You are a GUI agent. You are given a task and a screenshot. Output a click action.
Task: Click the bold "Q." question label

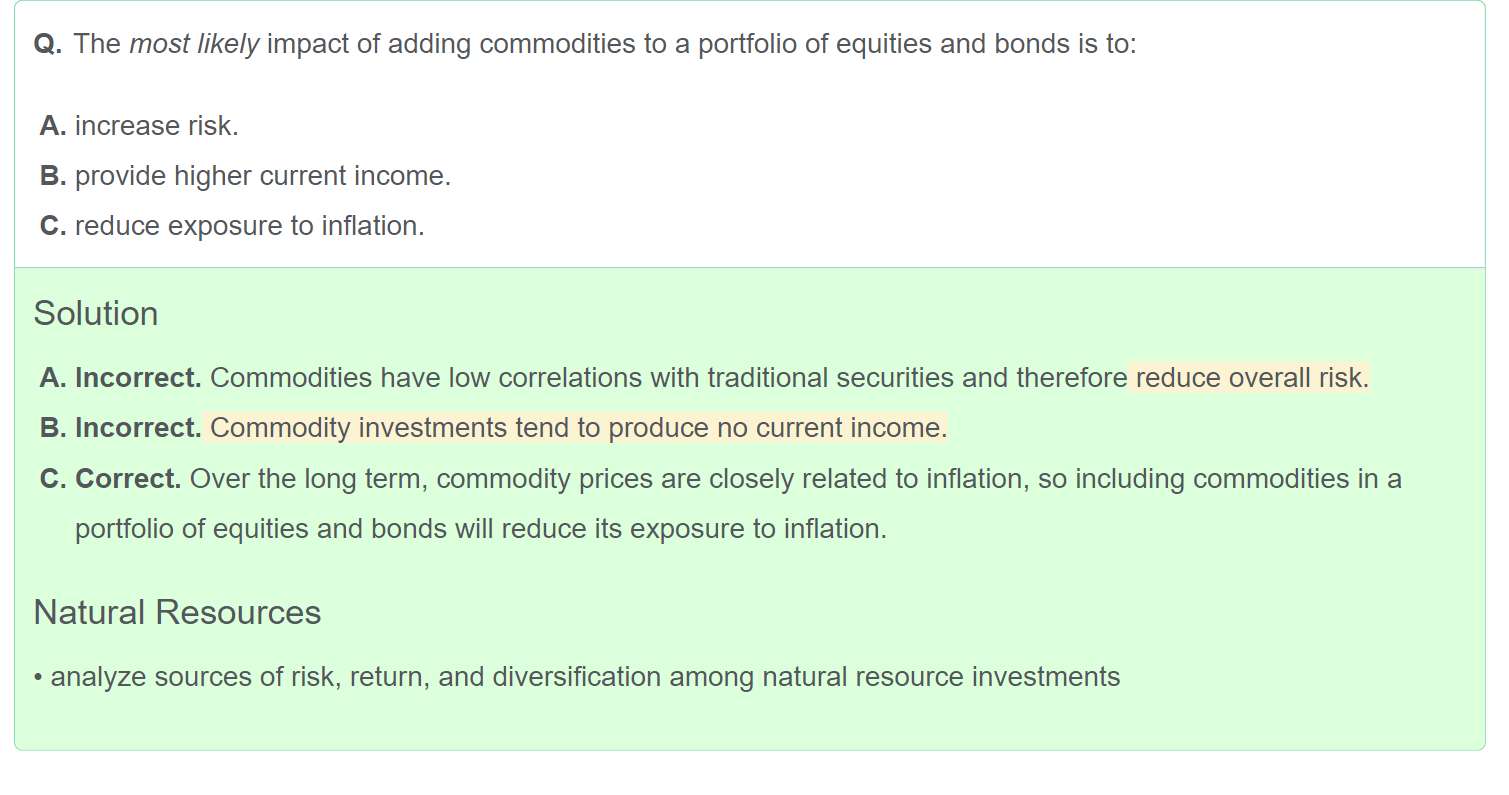coord(48,44)
